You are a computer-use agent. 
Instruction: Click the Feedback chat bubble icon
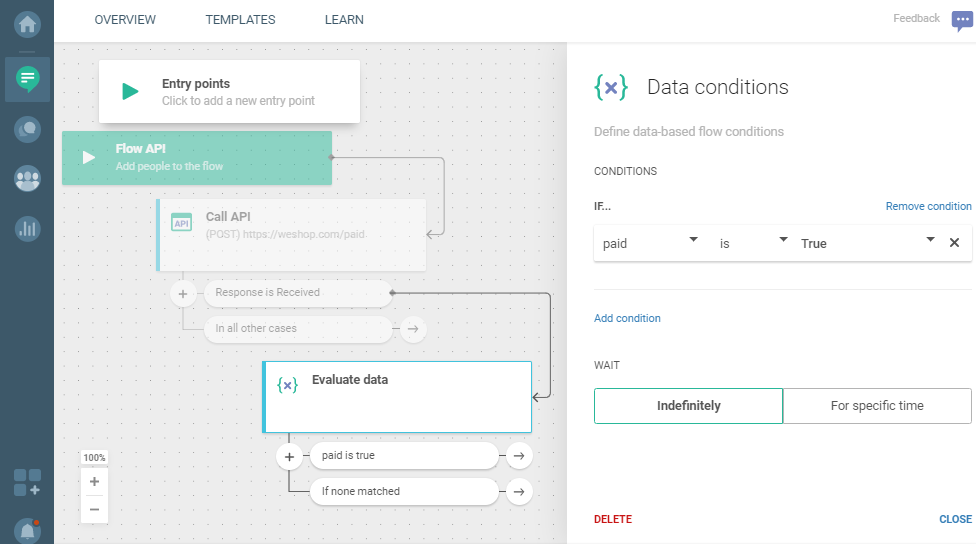point(961,21)
